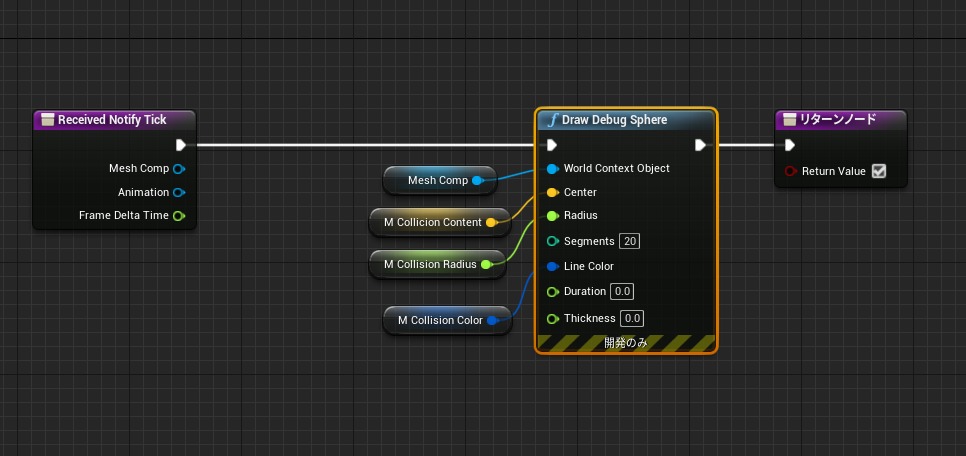Select the Received Notify Tick node title
The height and width of the screenshot is (456, 966).
point(112,120)
